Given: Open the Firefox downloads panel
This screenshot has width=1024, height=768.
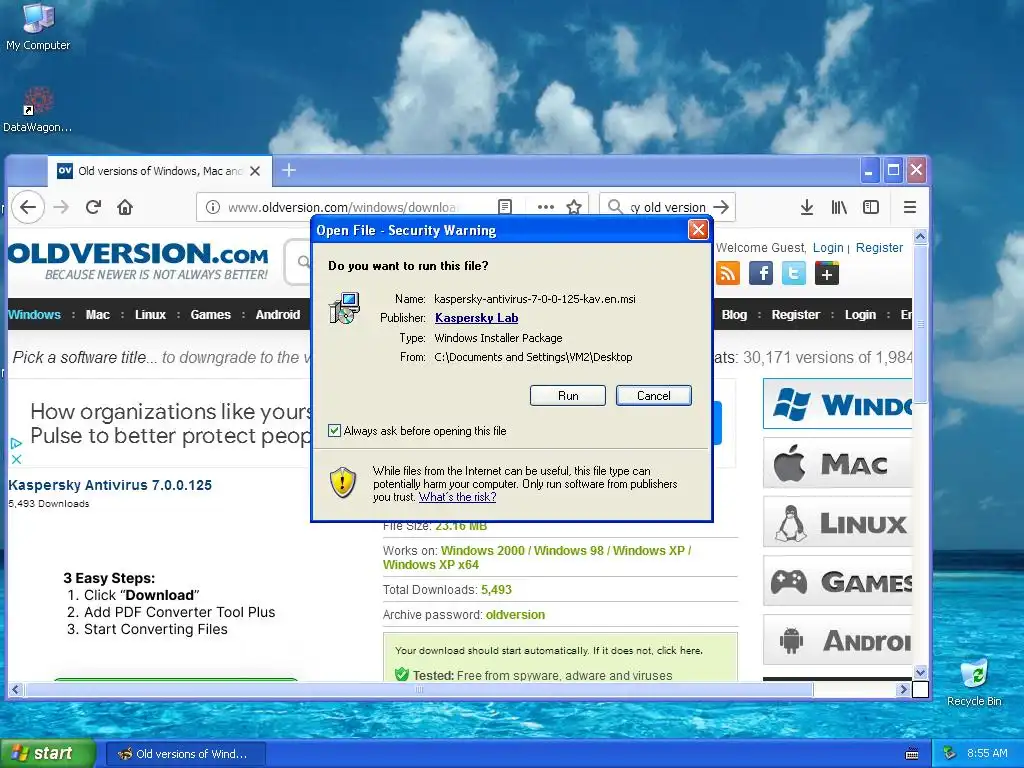Looking at the screenshot, I should (x=807, y=207).
